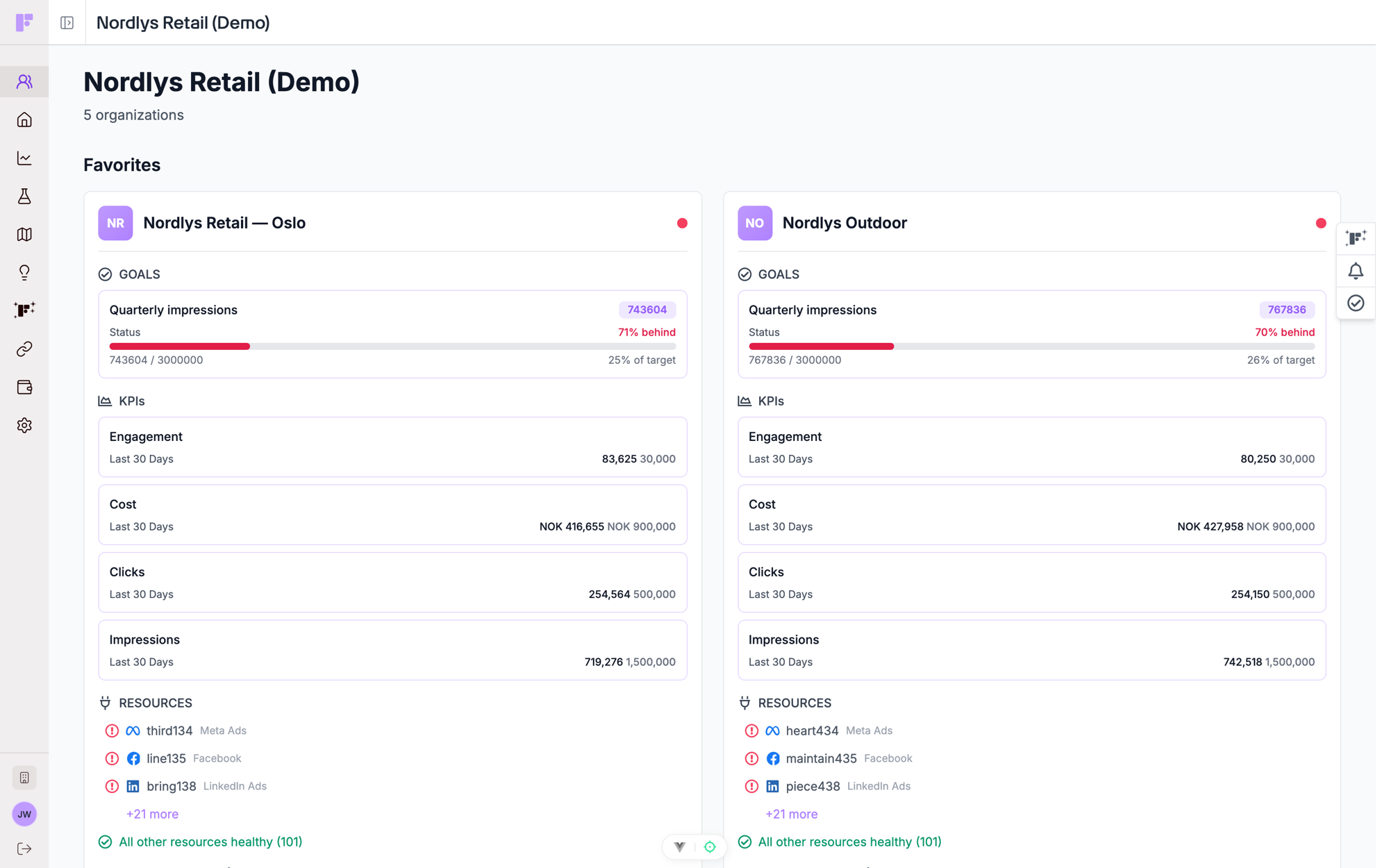Viewport: 1389px width, 868px height.
Task: Click Outdoor quarterly impressions progress bar
Action: click(x=1031, y=346)
